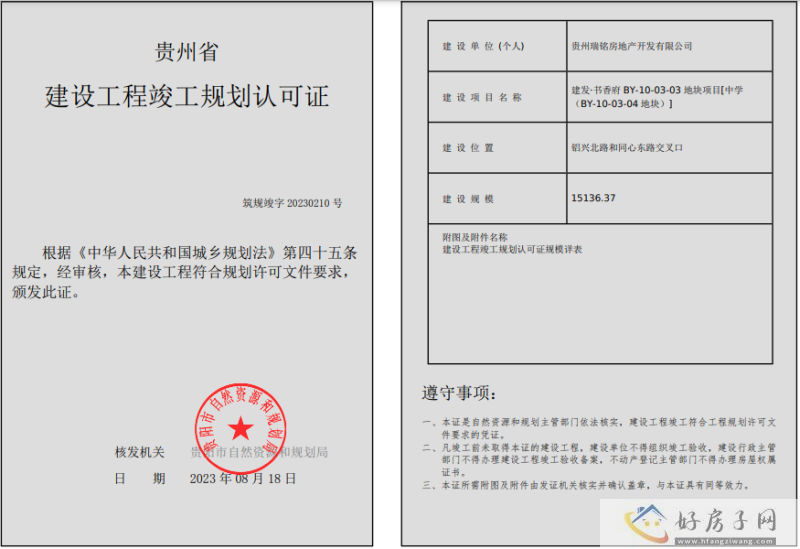Click the paragraph starting 根据《中华人民共和国城乡规划法》
The height and width of the screenshot is (549, 800).
(x=185, y=272)
